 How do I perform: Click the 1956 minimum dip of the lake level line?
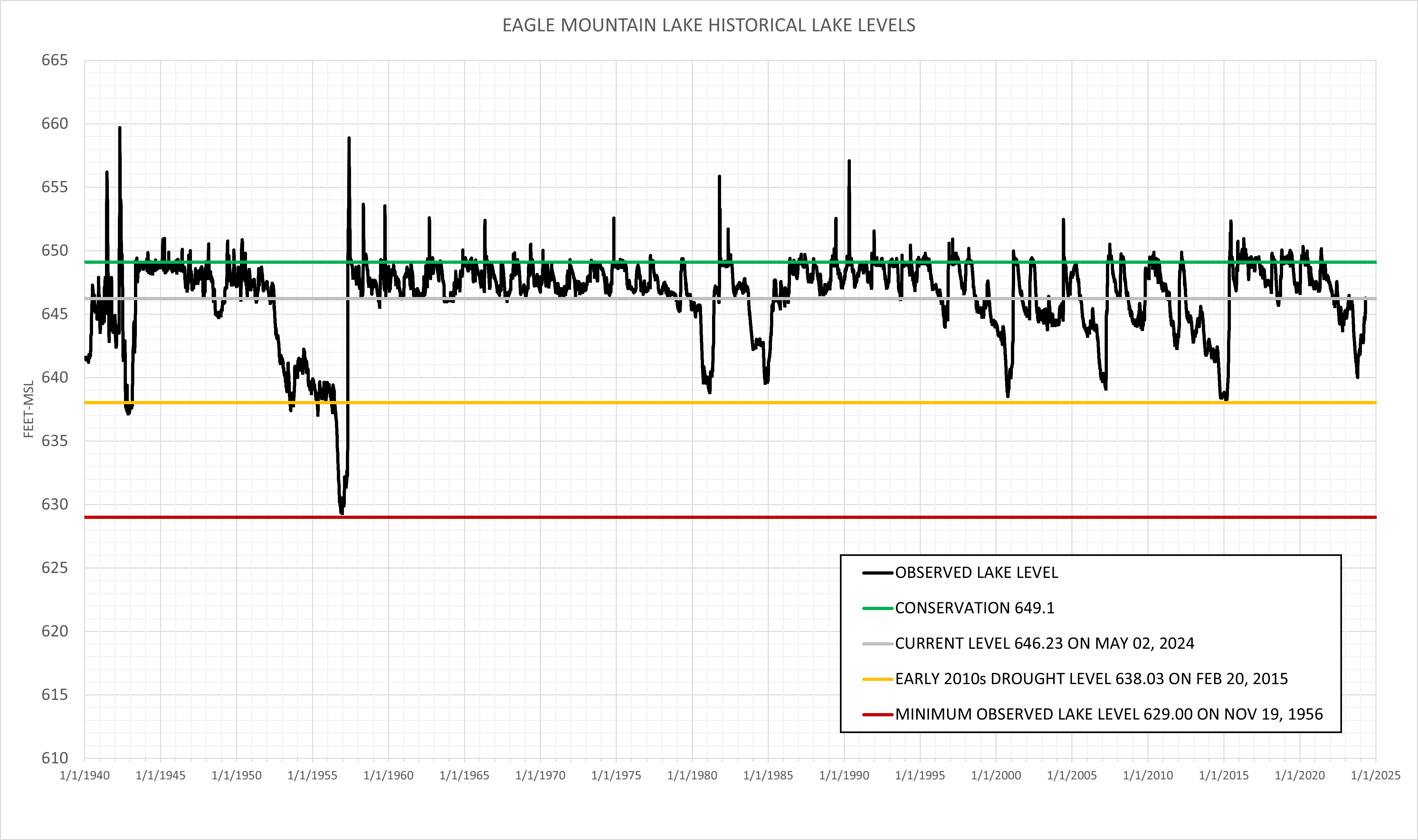(x=341, y=512)
